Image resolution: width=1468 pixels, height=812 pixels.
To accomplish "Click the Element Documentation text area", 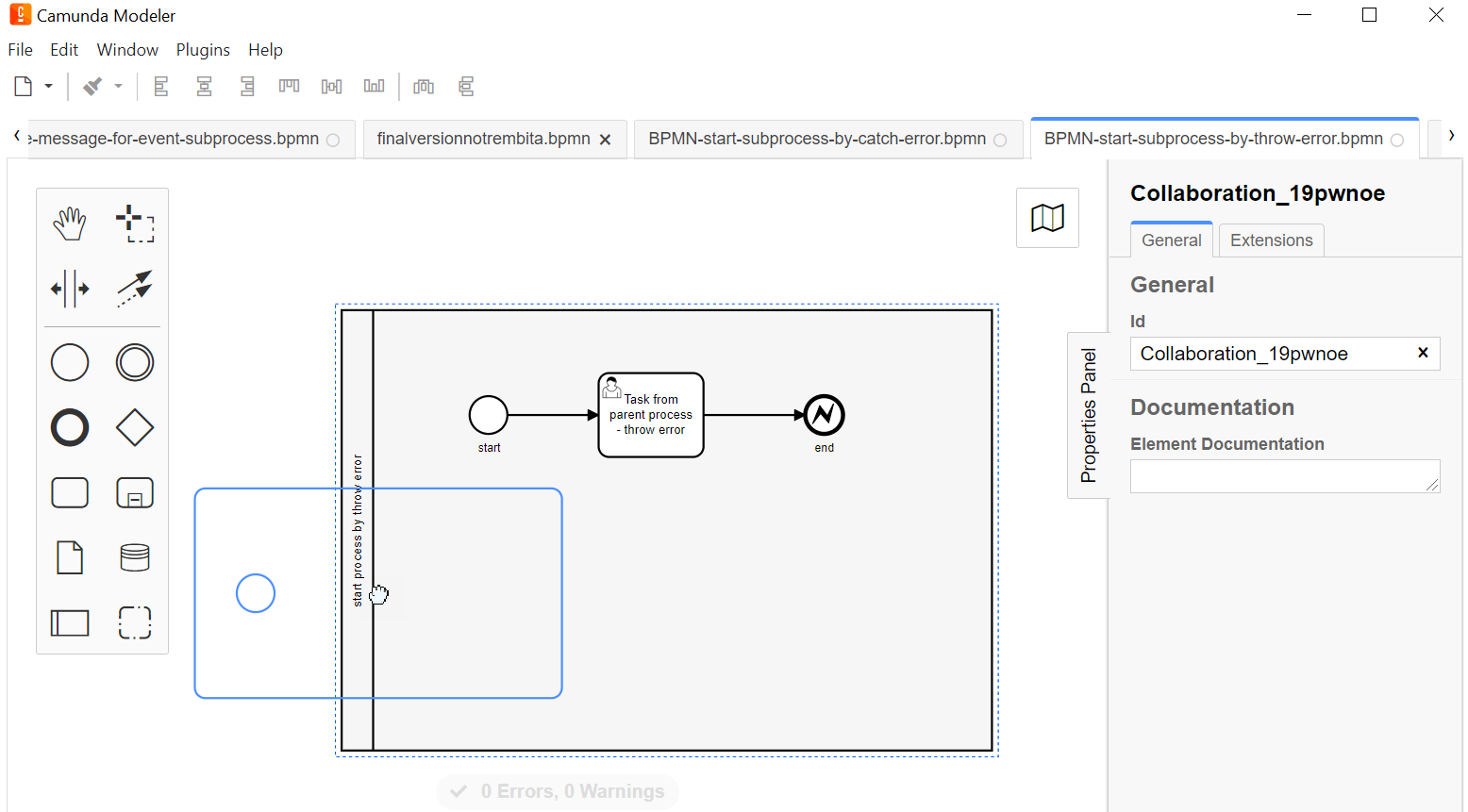I will pos(1283,476).
